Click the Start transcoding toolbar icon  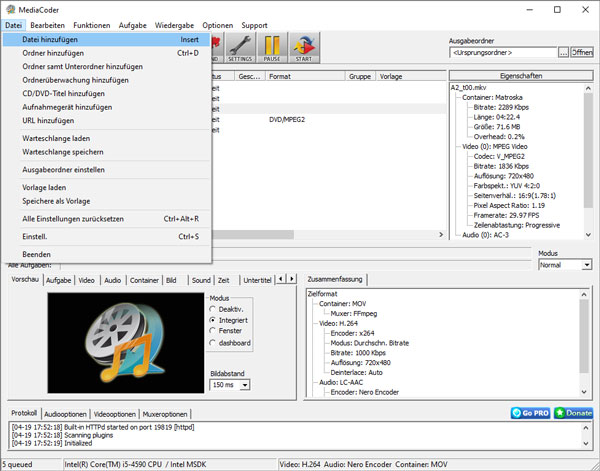304,48
